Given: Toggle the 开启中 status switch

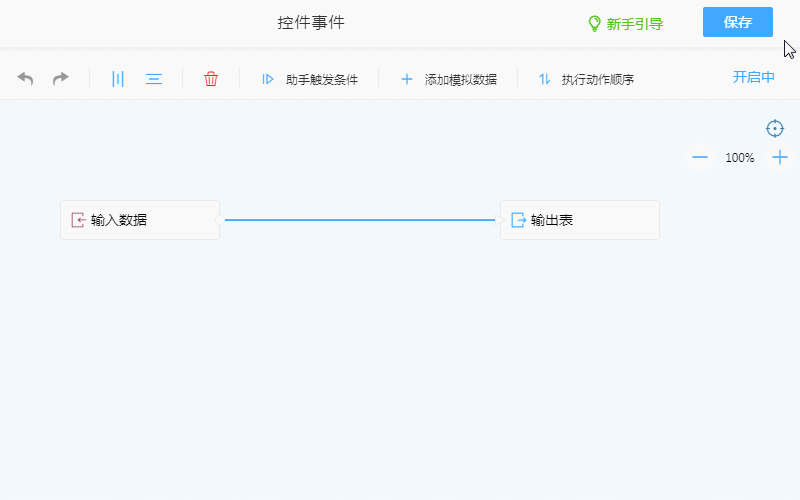Looking at the screenshot, I should 753,77.
